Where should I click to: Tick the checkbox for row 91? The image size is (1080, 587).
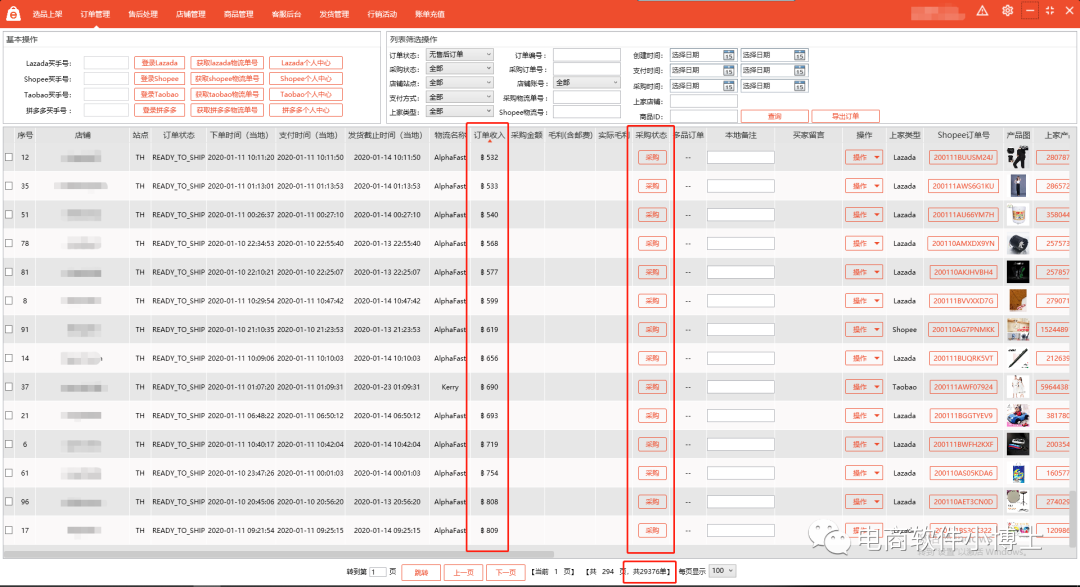pos(9,329)
